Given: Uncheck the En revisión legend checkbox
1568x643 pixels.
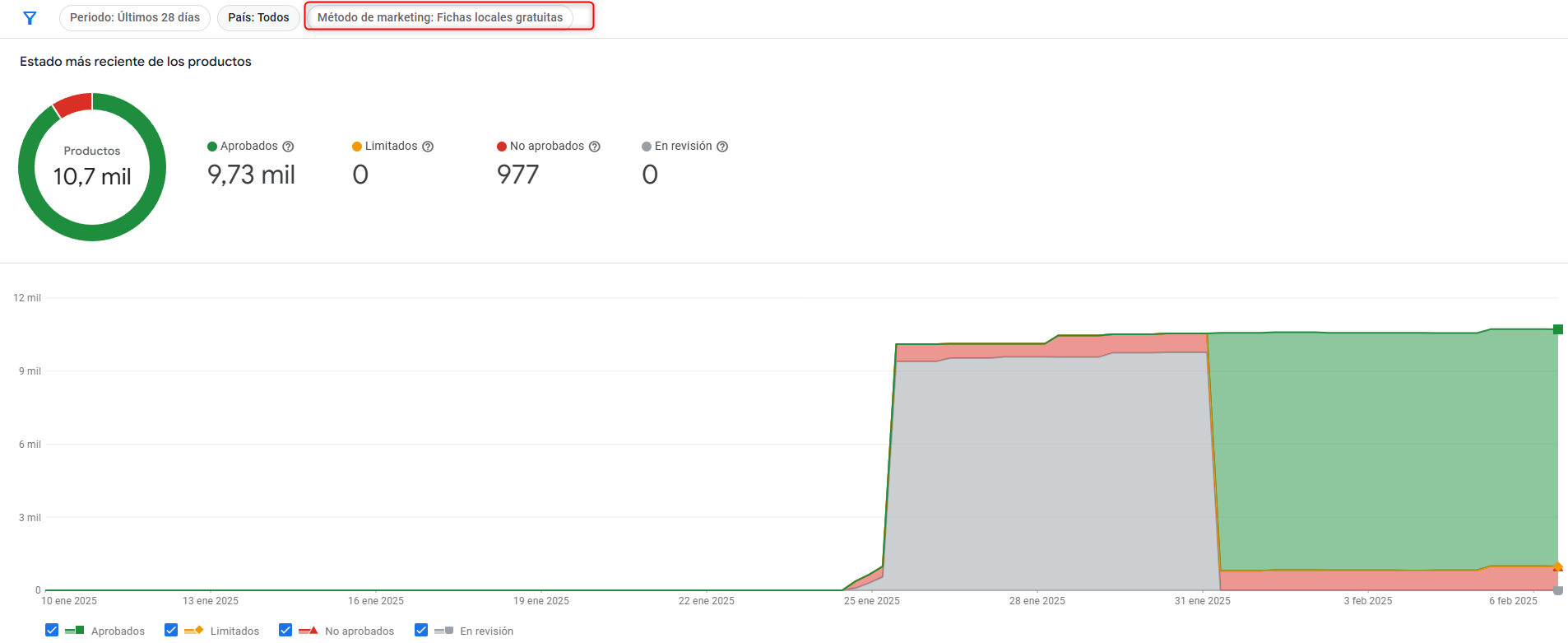Looking at the screenshot, I should 421,630.
